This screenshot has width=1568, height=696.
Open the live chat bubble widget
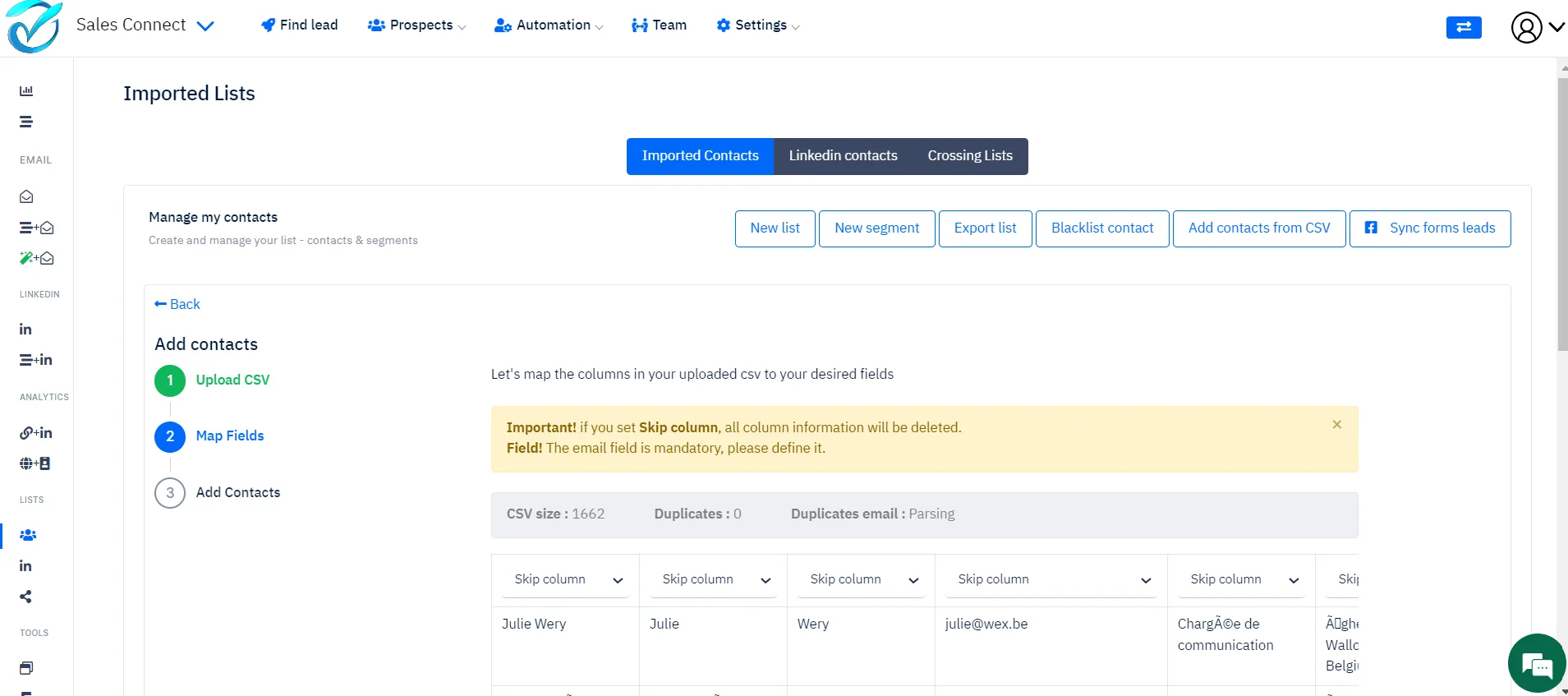click(1537, 663)
